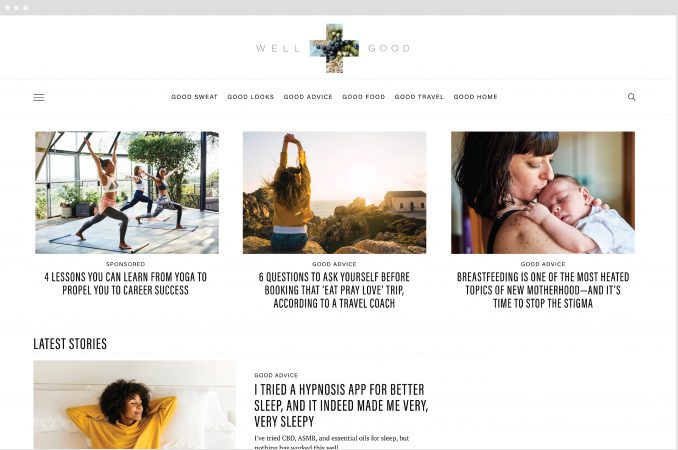Click the Sponsored label under yoga photo
Image resolution: width=678 pixels, height=450 pixels.
click(125, 264)
